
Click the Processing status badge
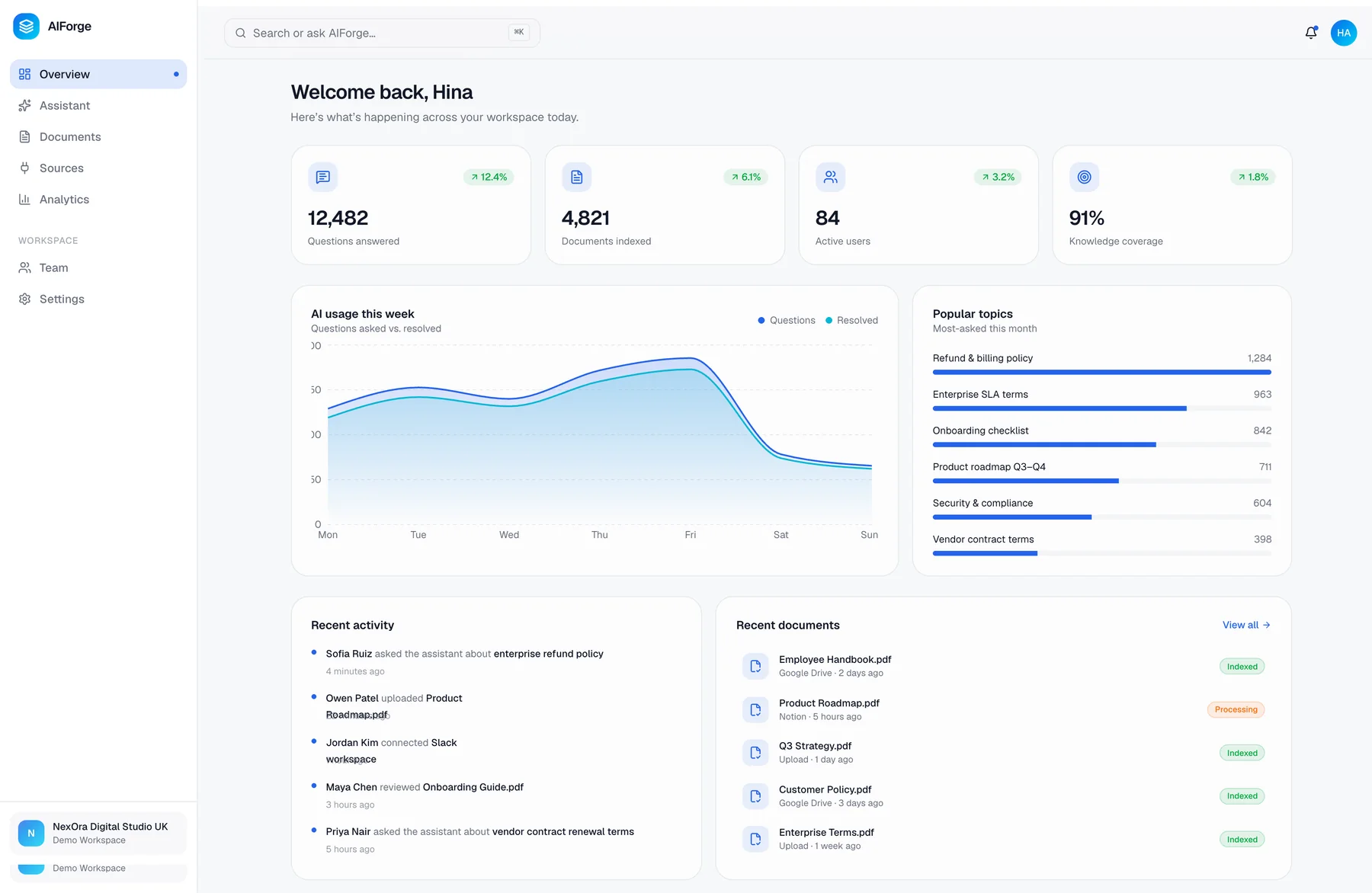point(1236,709)
